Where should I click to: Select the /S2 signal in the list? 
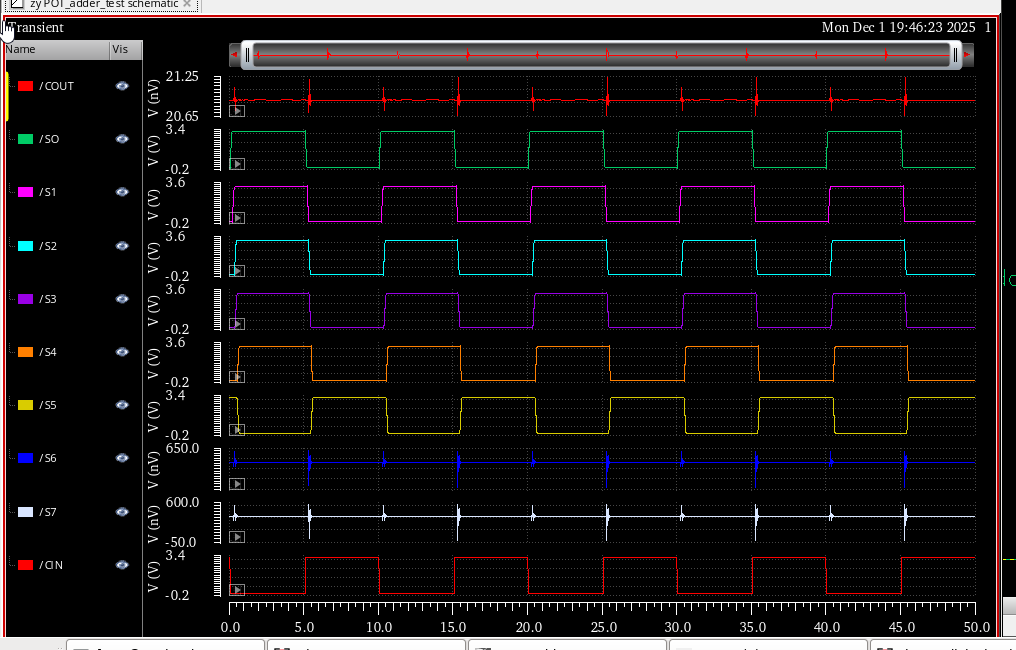[x=48, y=246]
